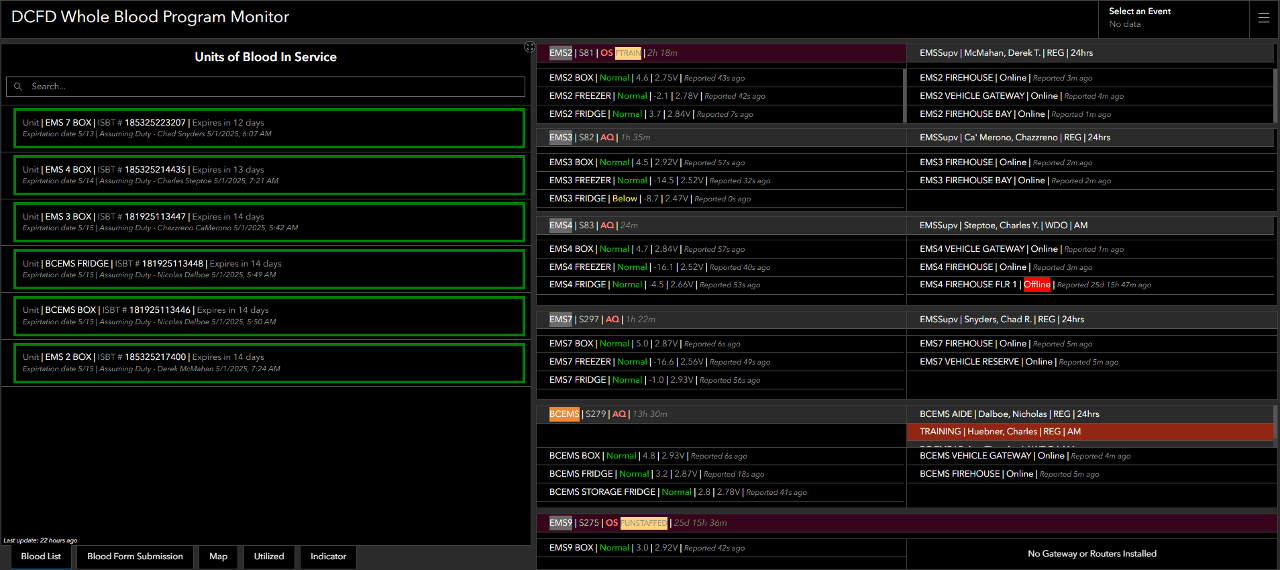Click the EMS2 FIREHOUSE Online row
The image size is (1280, 570).
coord(1092,78)
